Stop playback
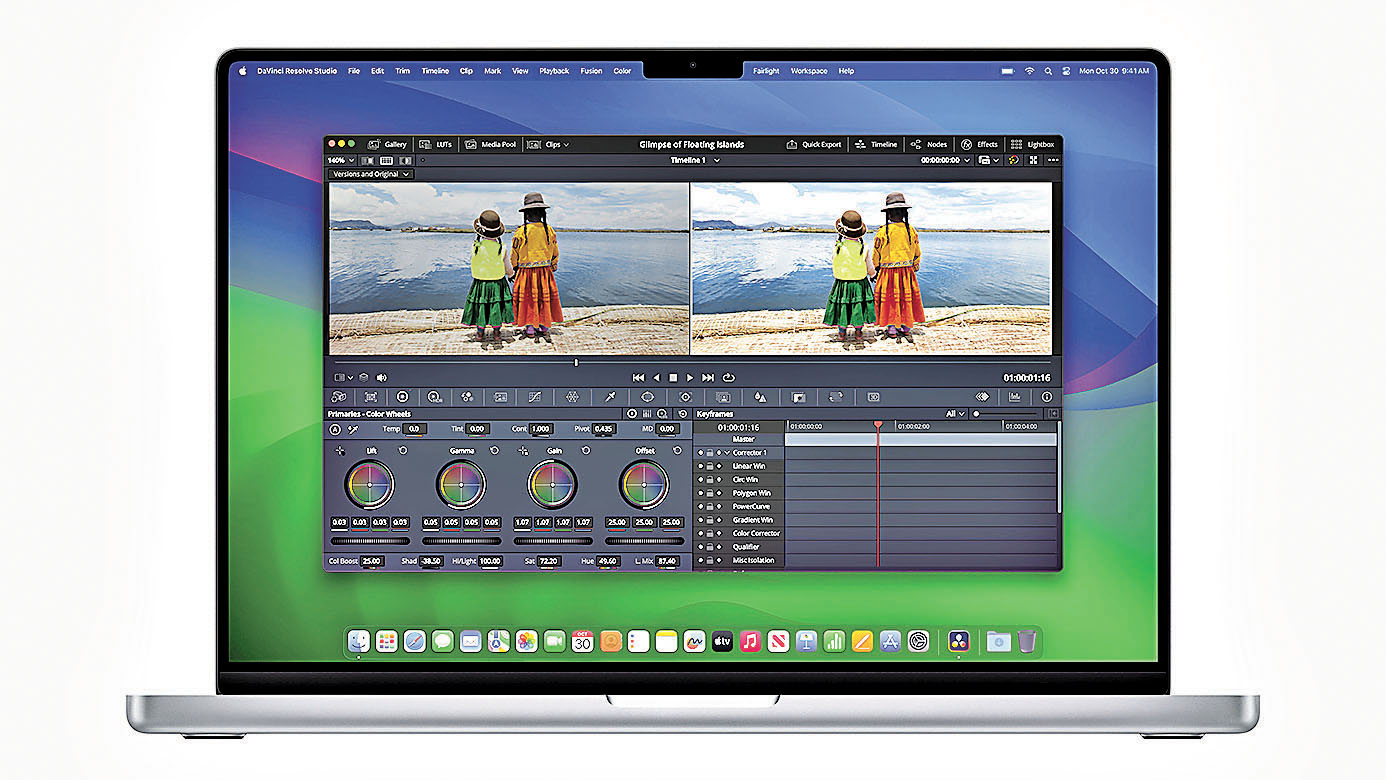Image resolution: width=1386 pixels, height=780 pixels. tap(673, 378)
